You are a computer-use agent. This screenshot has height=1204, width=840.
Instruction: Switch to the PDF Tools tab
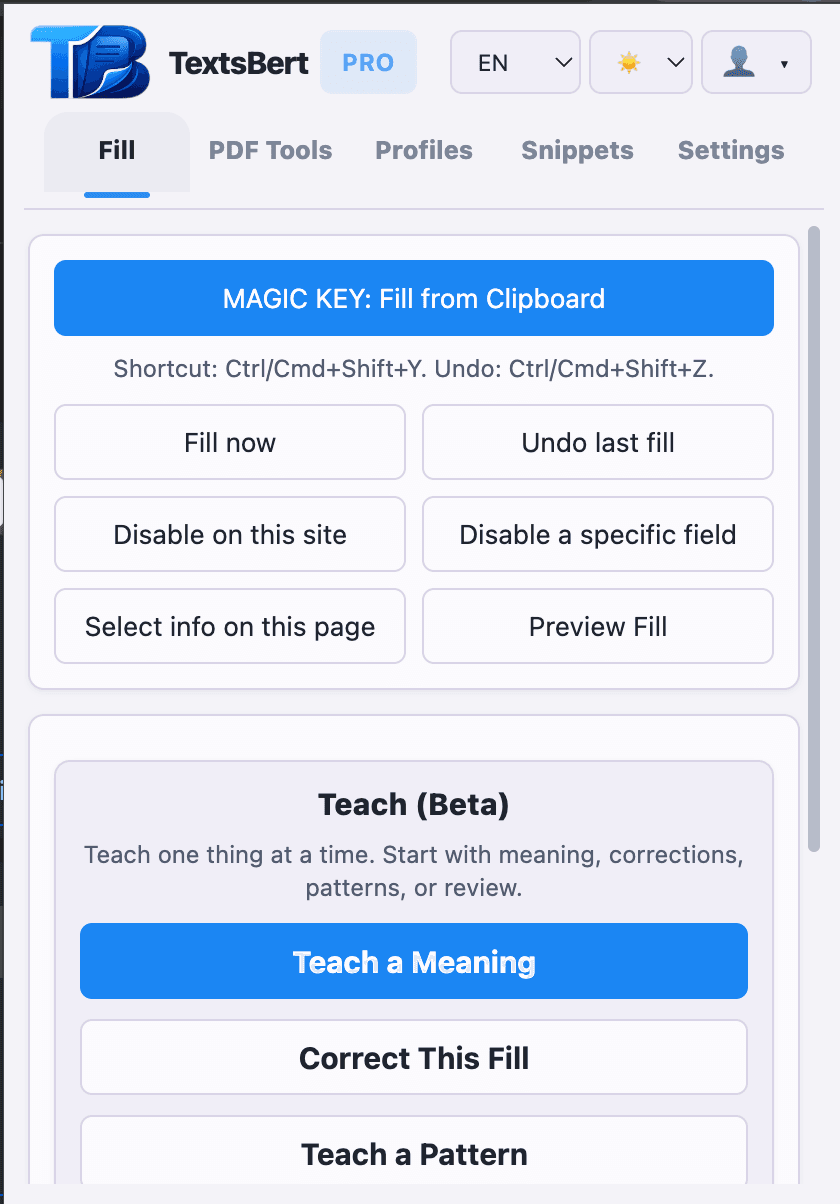[x=270, y=150]
